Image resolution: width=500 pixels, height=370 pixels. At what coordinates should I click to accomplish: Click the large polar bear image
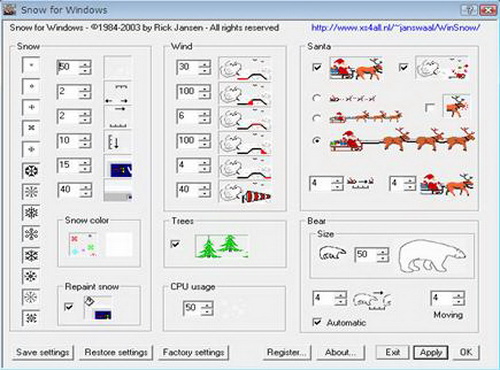tap(432, 256)
